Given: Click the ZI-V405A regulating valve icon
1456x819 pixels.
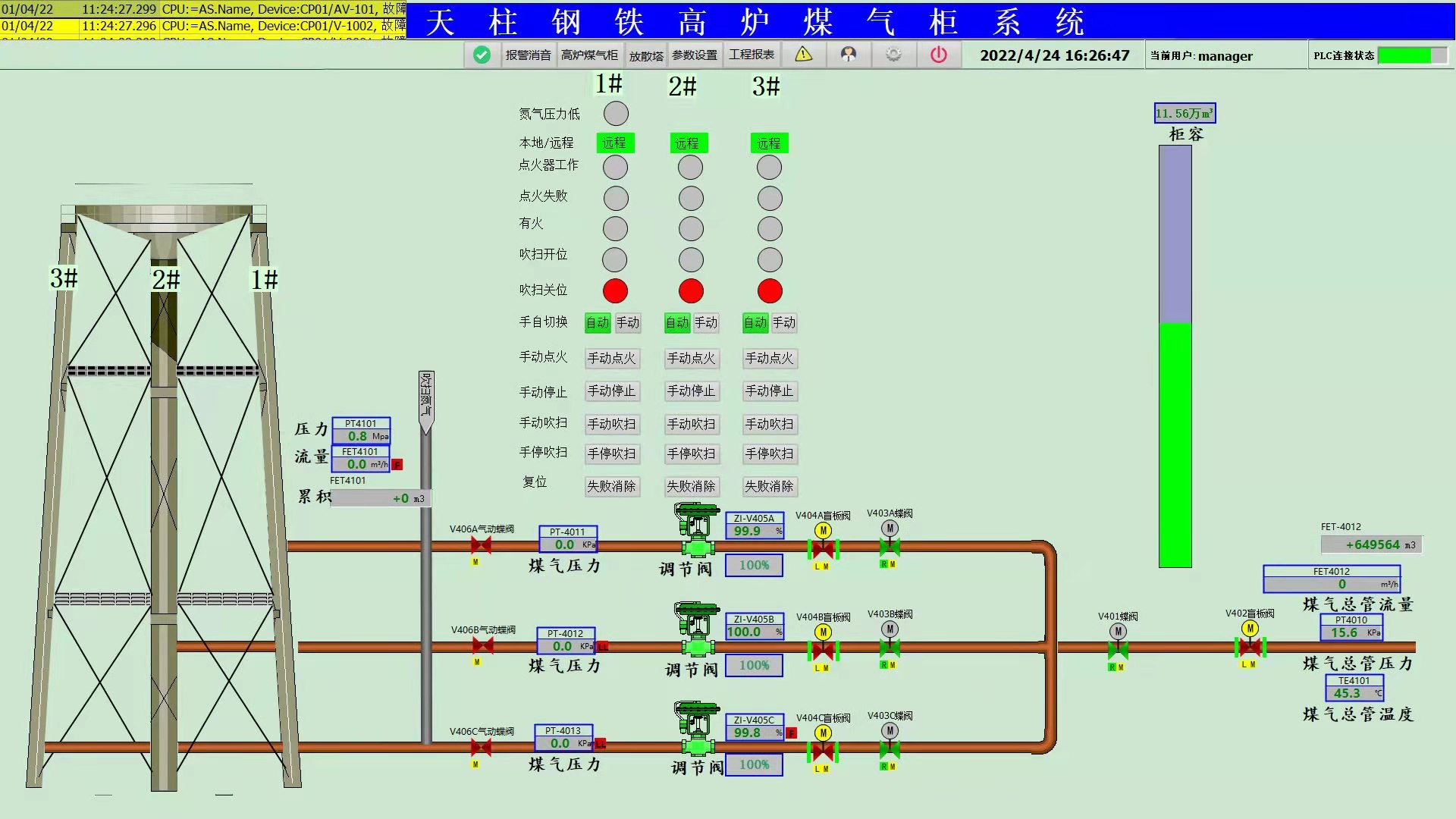Looking at the screenshot, I should click(697, 535).
